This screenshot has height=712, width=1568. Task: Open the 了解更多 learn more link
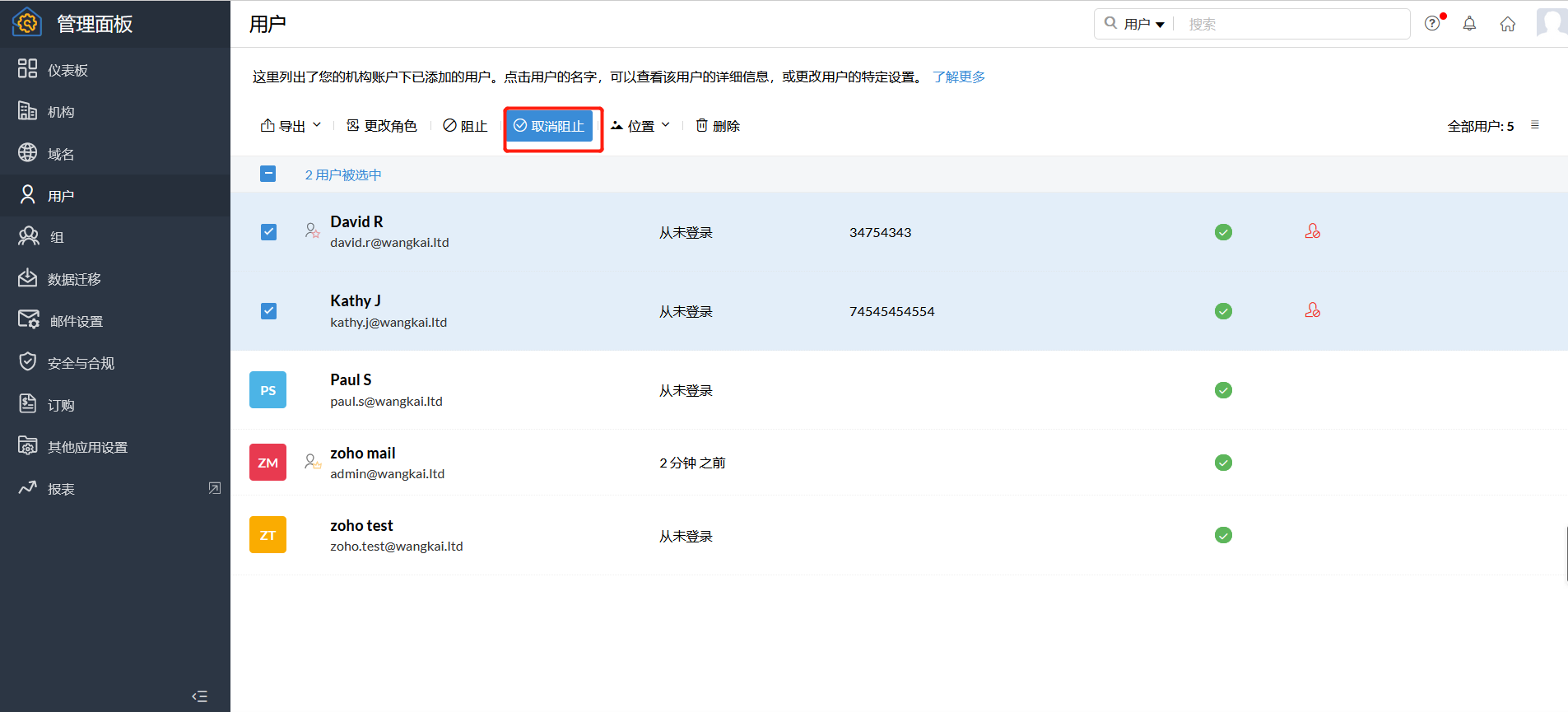coord(958,77)
